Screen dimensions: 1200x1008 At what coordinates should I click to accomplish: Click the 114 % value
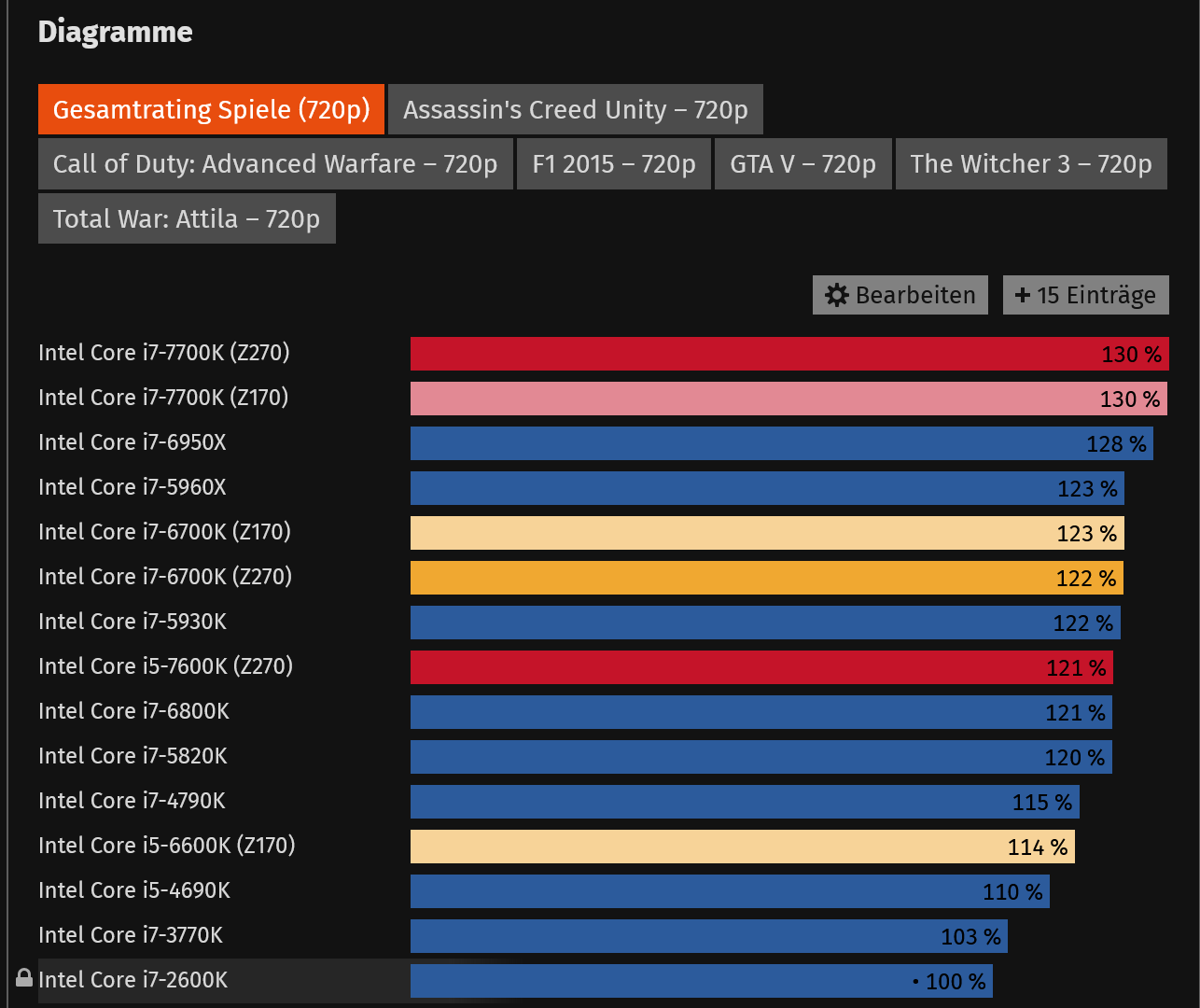pos(1038,847)
